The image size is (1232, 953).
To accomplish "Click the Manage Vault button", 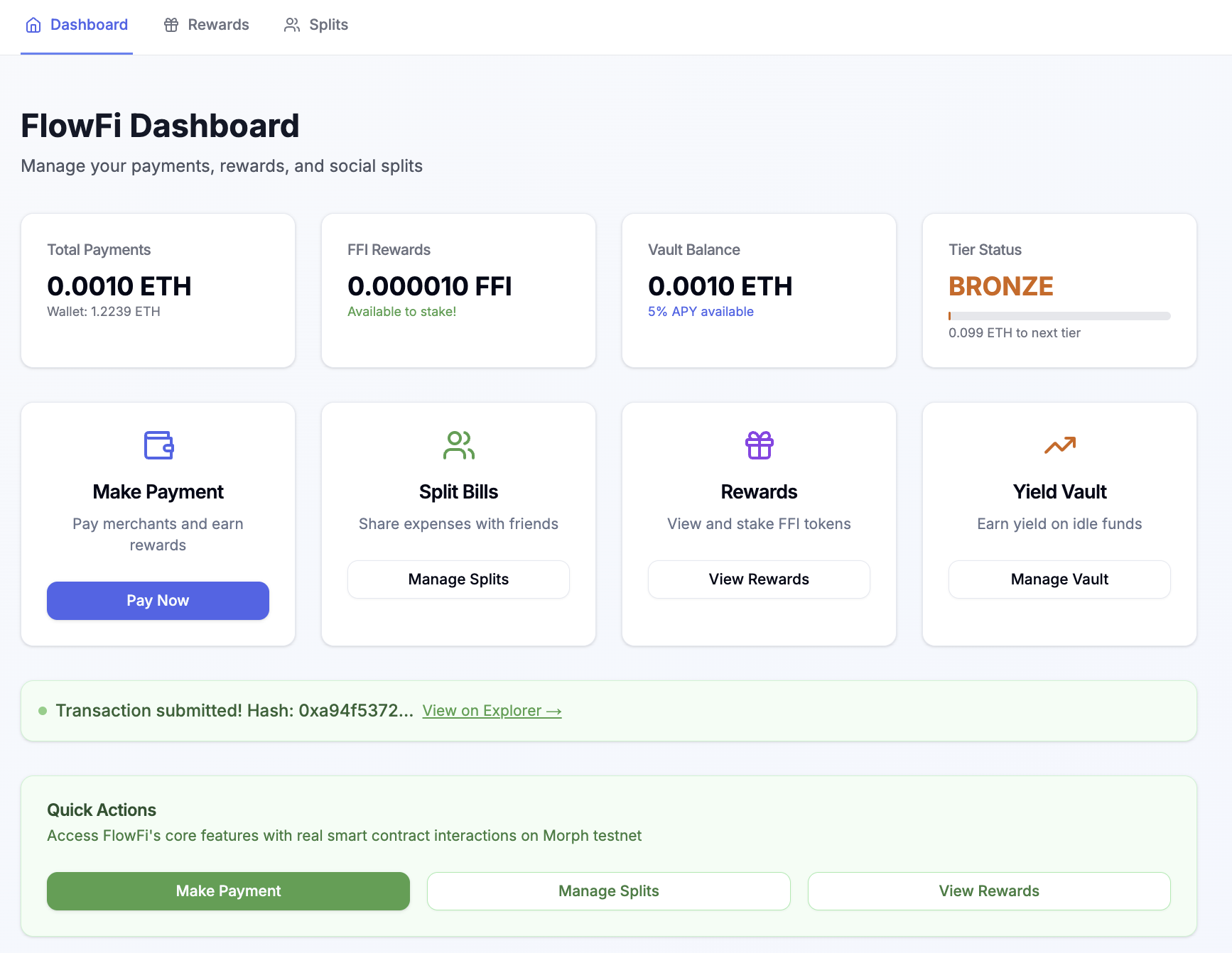I will 1059,579.
